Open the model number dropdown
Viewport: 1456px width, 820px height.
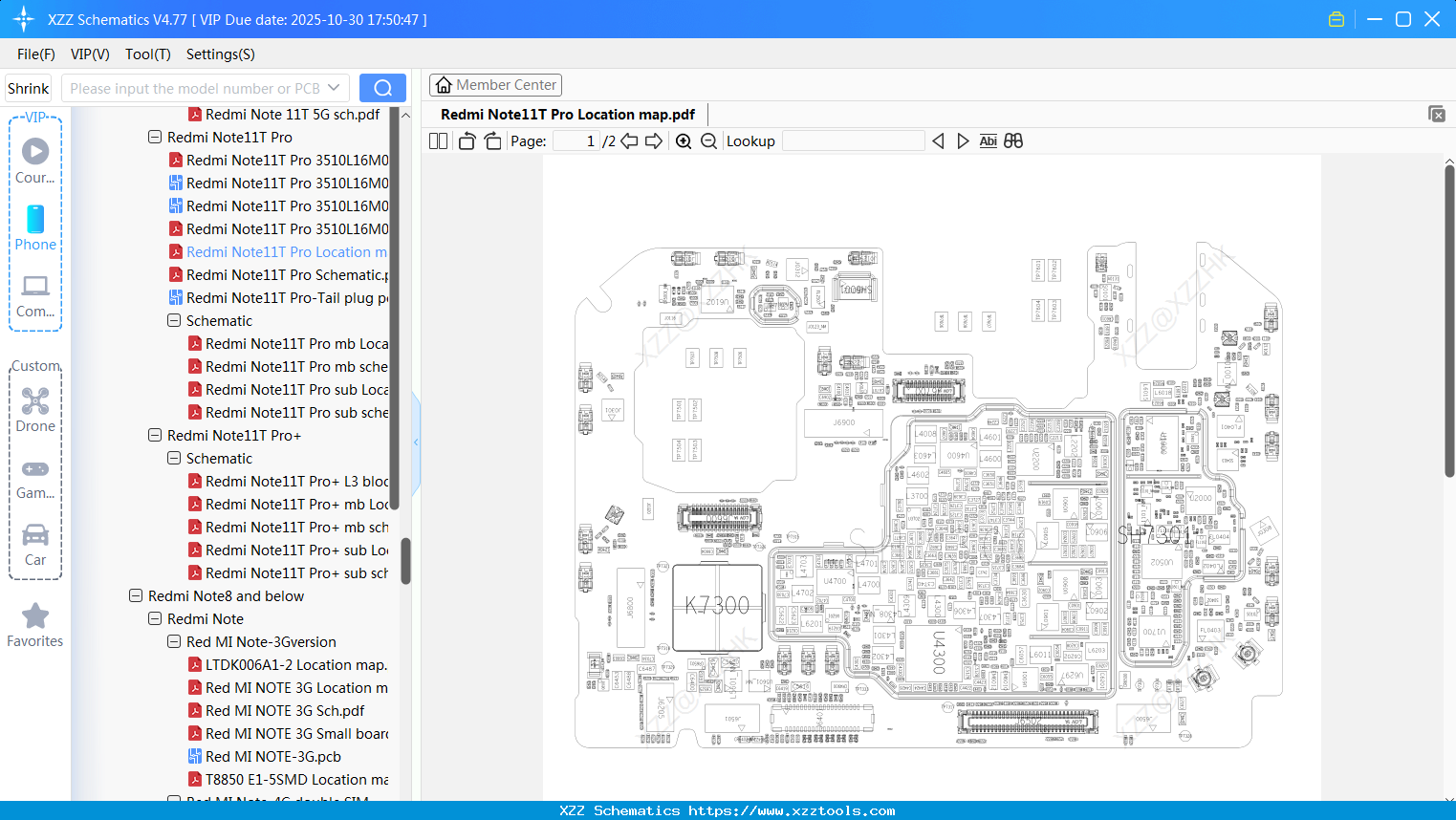[334, 87]
